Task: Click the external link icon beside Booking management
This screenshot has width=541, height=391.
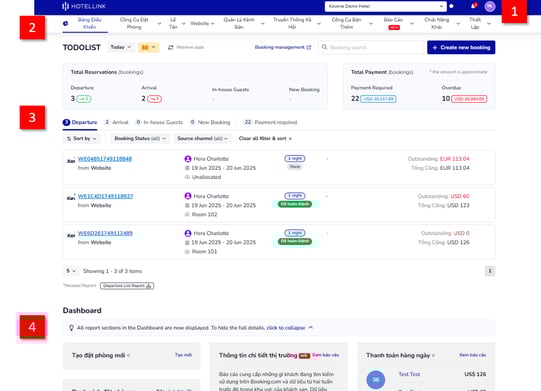Action: [x=308, y=47]
